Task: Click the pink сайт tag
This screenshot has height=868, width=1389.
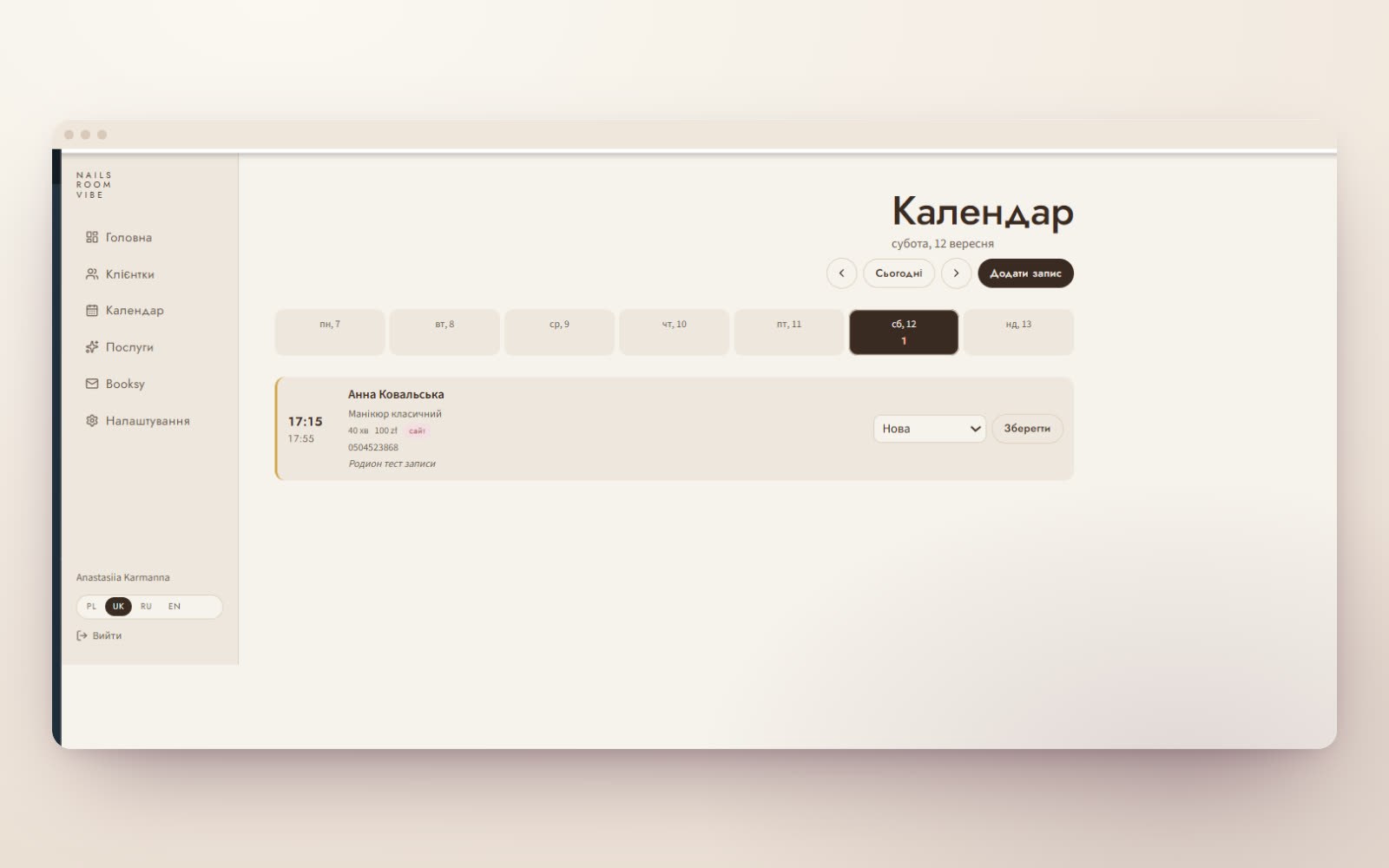Action: coord(417,431)
